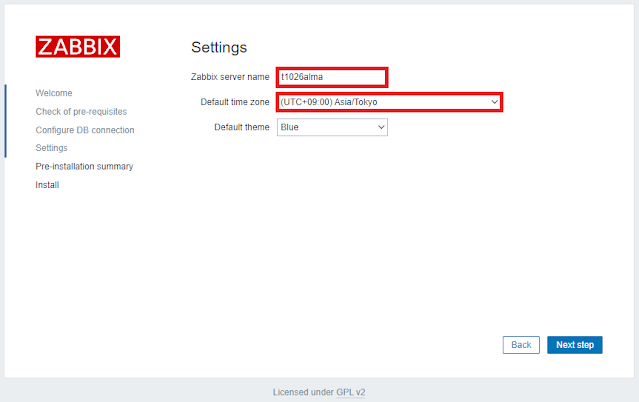Click the 'Default time zone' label
This screenshot has width=639, height=402.
pyautogui.click(x=235, y=102)
